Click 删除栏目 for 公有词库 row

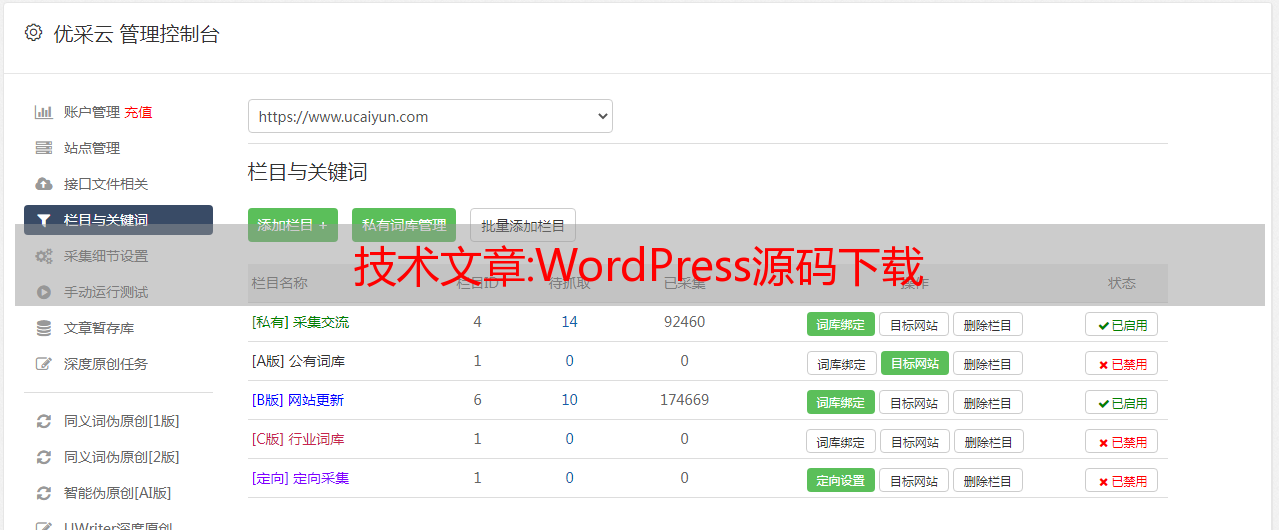tap(988, 363)
